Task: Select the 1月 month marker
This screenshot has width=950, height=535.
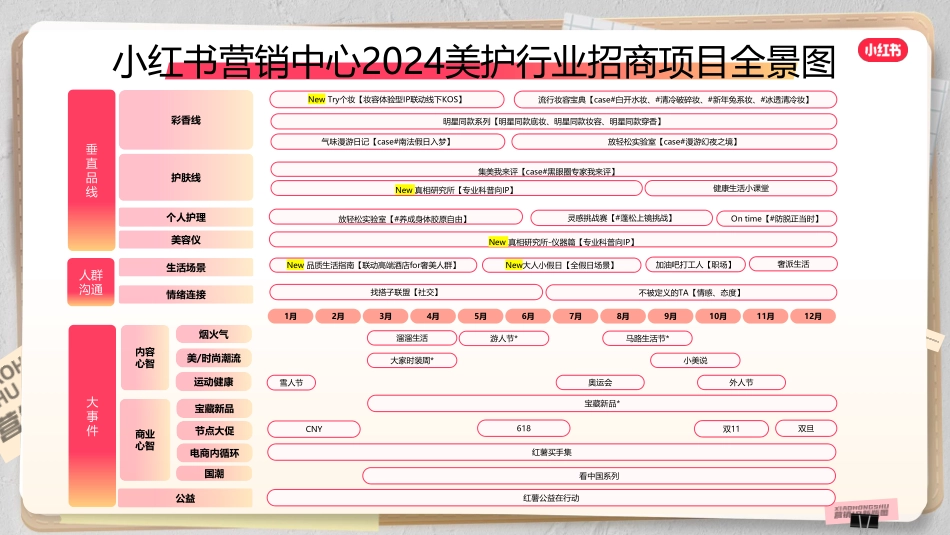Action: click(291, 316)
